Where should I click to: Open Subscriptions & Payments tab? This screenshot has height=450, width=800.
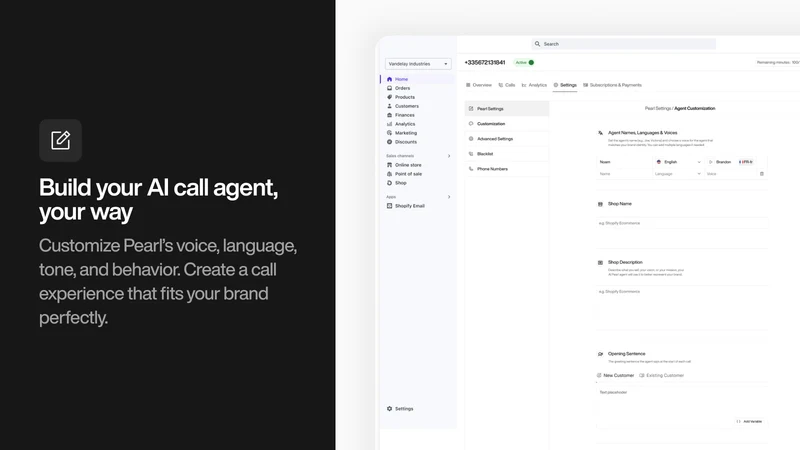(x=612, y=85)
